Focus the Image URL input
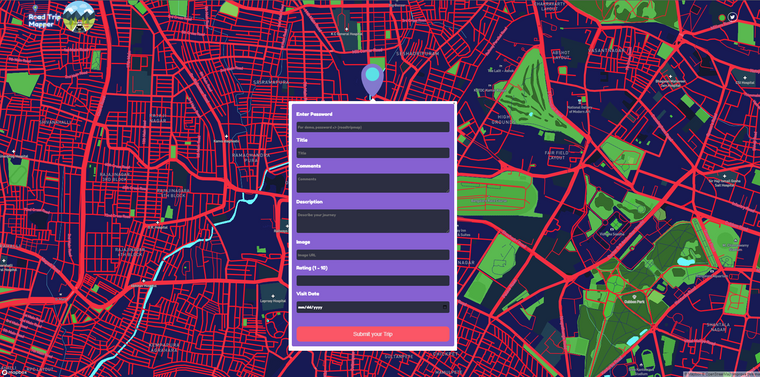The width and height of the screenshot is (760, 377). tap(373, 255)
